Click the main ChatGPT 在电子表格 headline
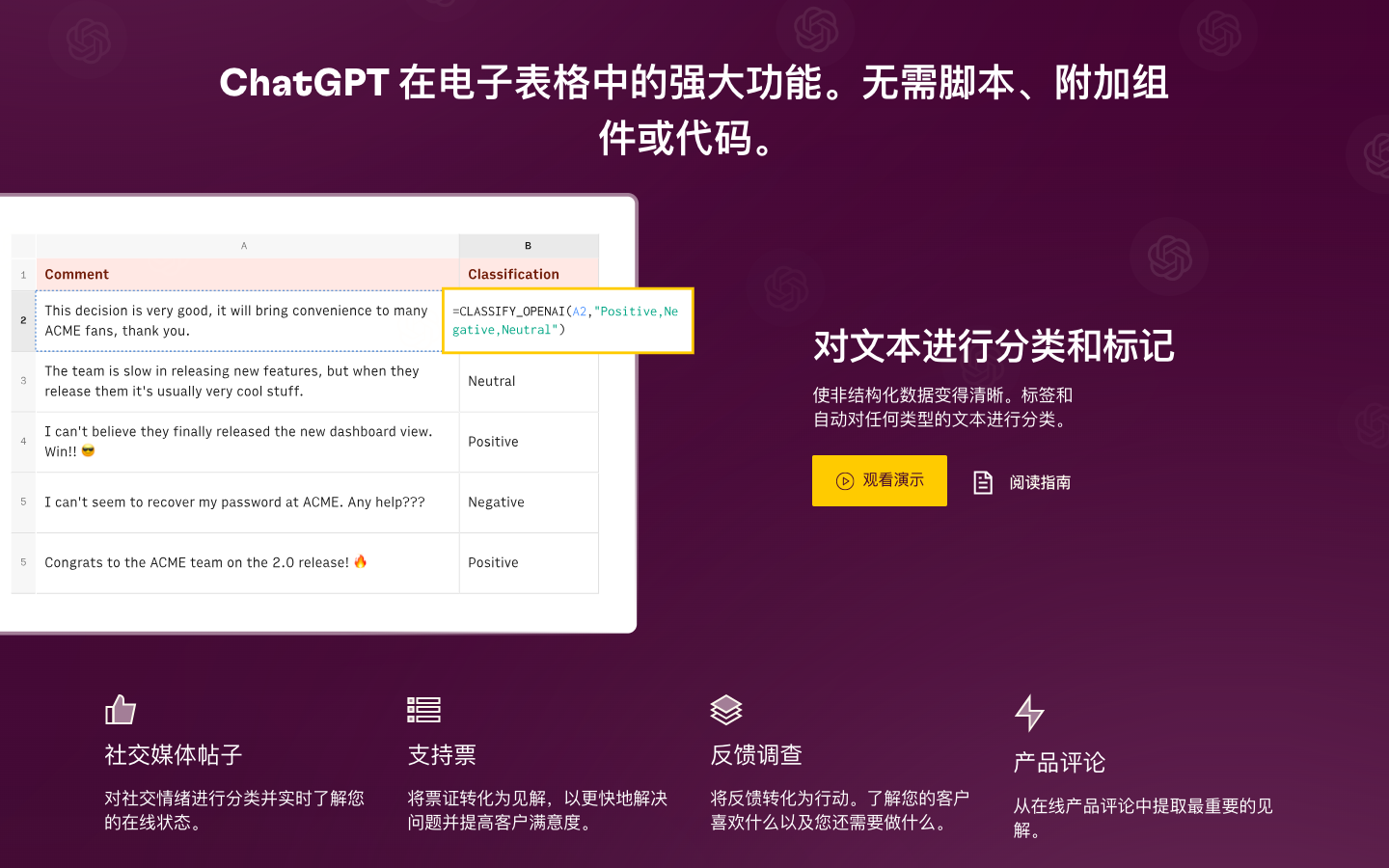The image size is (1389, 868). 694,110
